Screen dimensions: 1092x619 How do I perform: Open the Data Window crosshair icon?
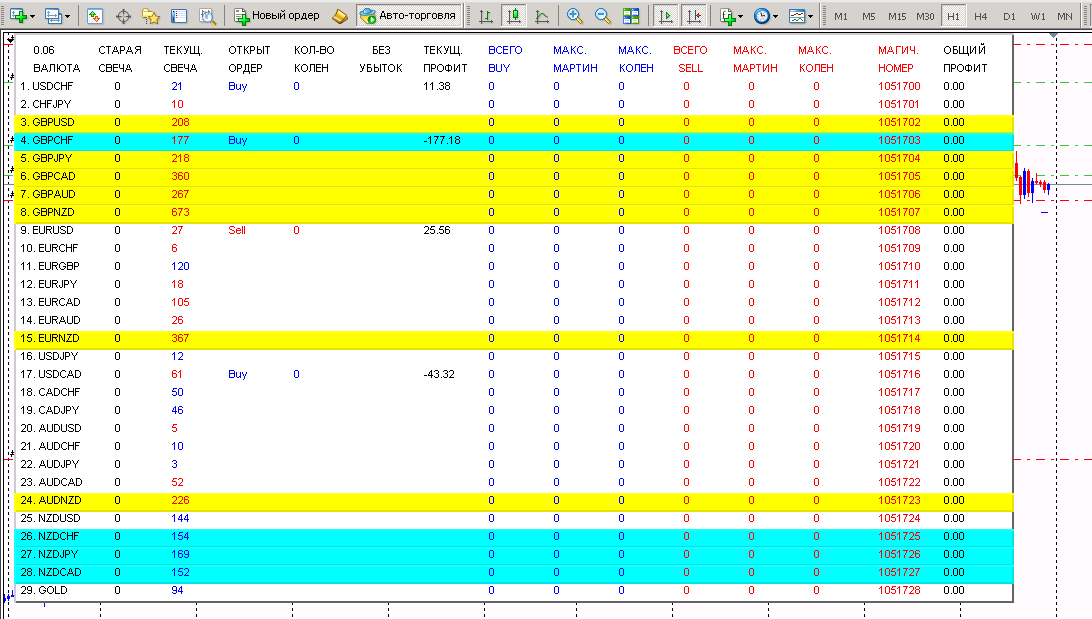pyautogui.click(x=123, y=16)
